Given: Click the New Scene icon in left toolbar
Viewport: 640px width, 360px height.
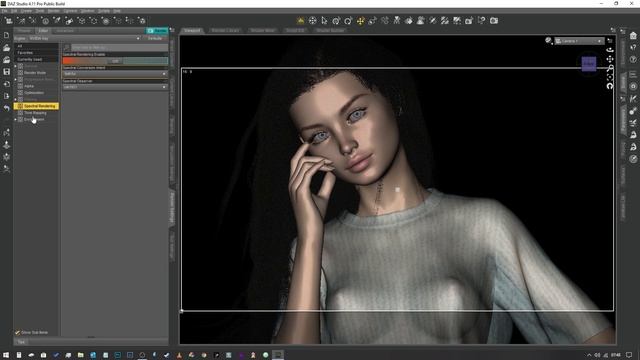Looking at the screenshot, I should click(x=7, y=36).
